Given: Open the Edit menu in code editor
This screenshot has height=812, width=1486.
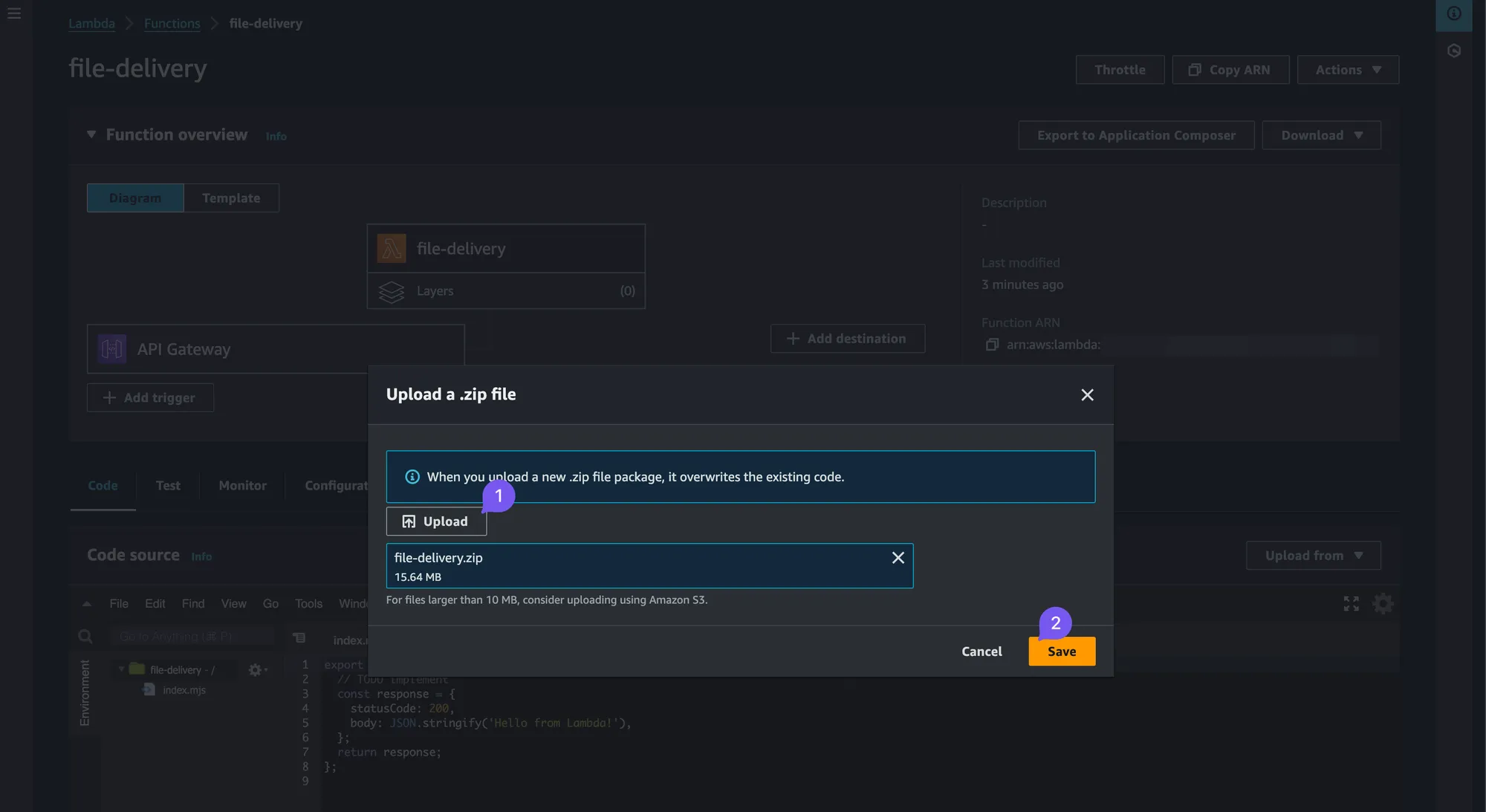Looking at the screenshot, I should 155,603.
